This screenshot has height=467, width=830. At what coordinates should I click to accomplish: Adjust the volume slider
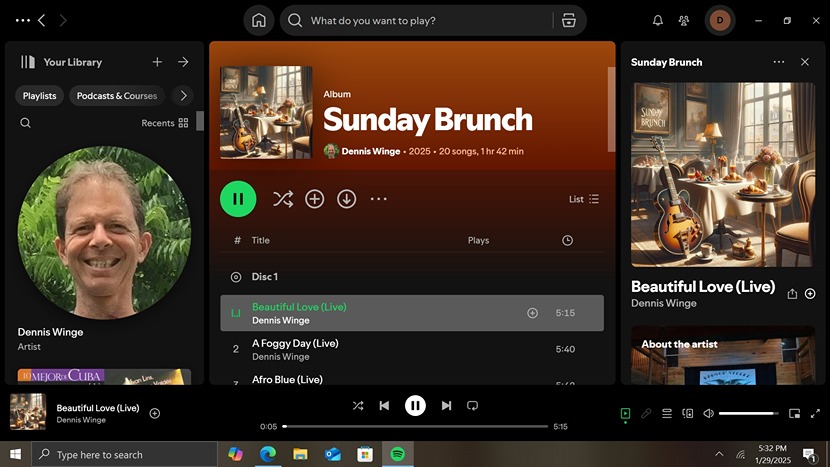click(748, 414)
